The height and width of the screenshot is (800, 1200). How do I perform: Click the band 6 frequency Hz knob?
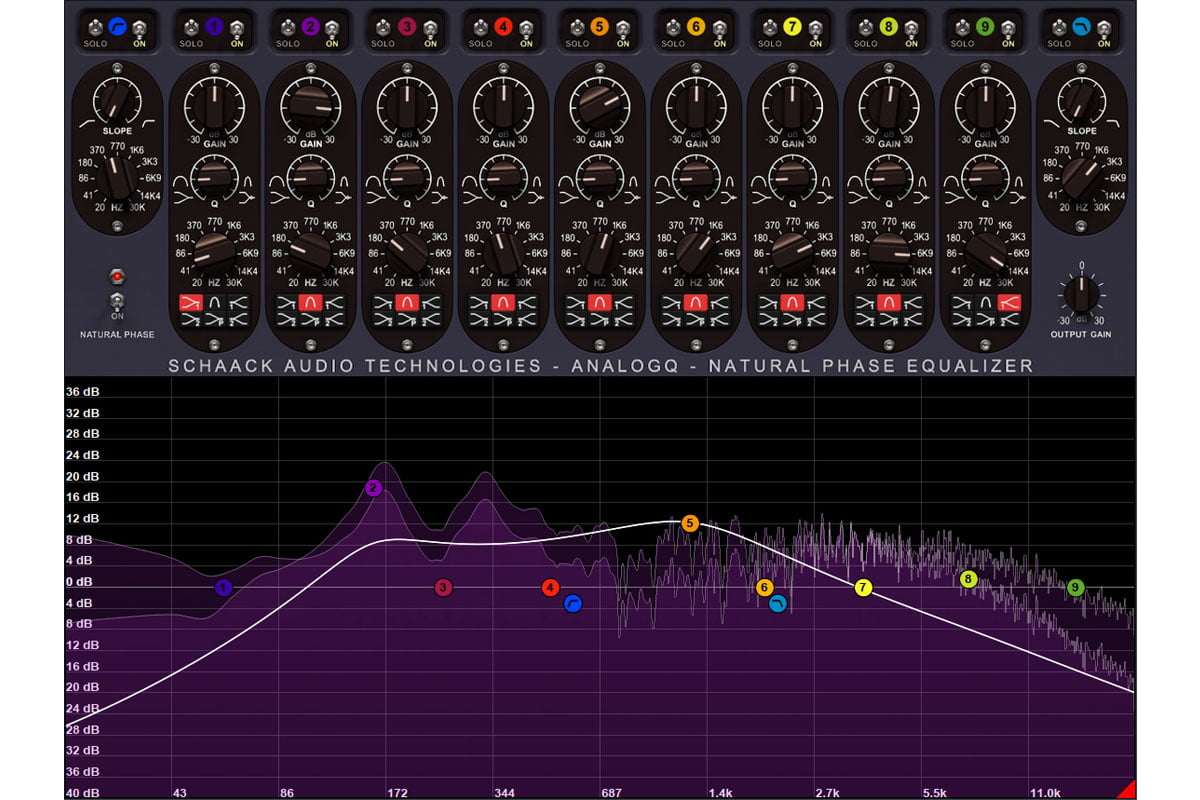(696, 252)
